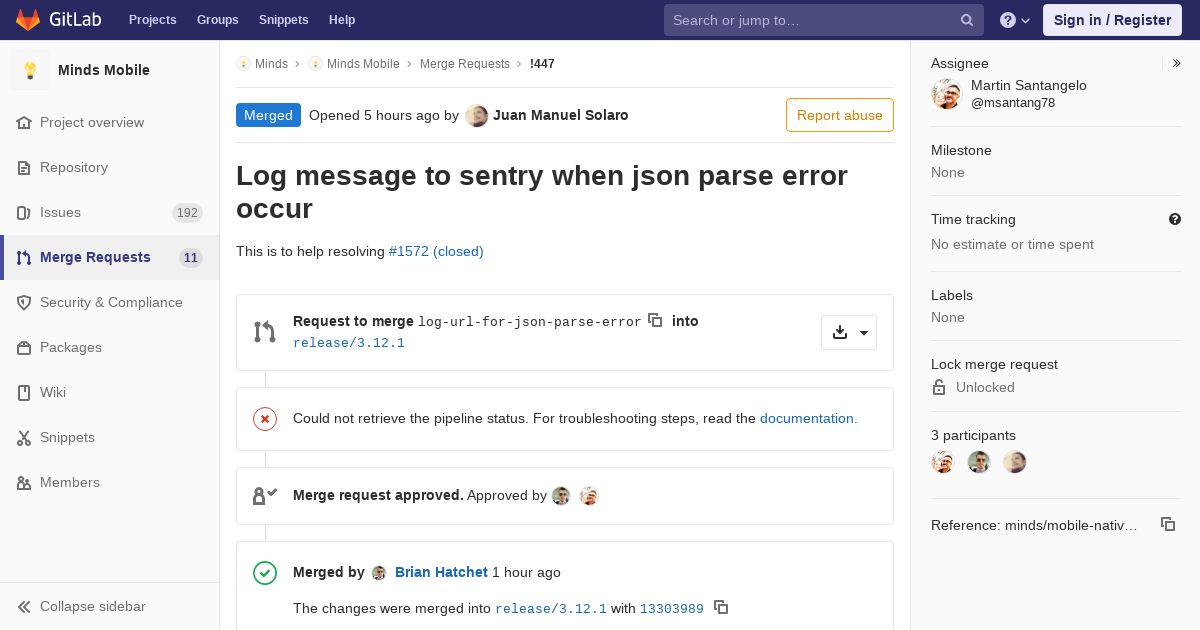Screen dimensions: 1200x630
Task: Open the help question-mark dropdown
Action: (x=1015, y=20)
